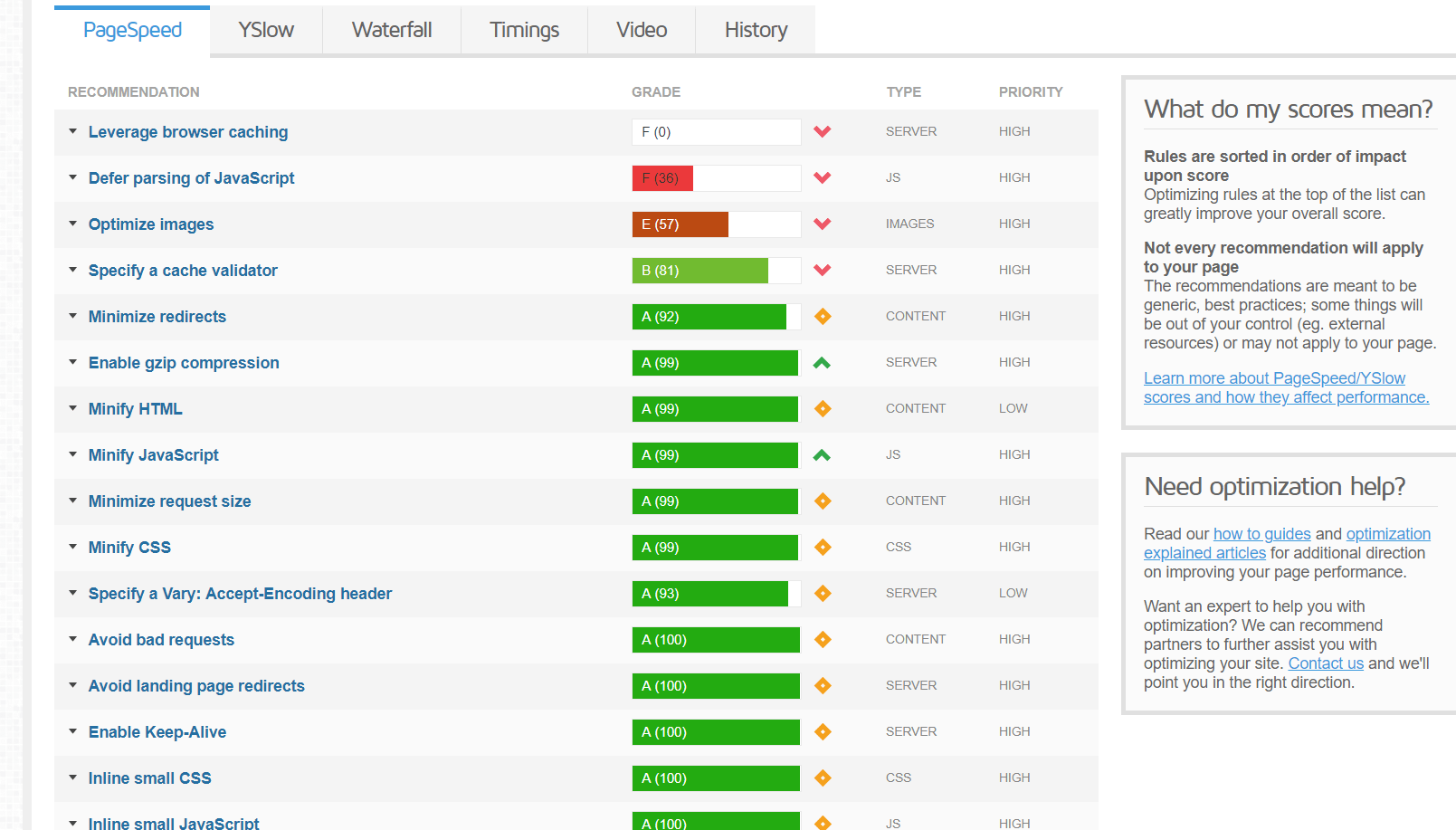The image size is (1456, 830).
Task: Click the green up arrow for Enable gzip compression
Action: pyautogui.click(x=822, y=363)
